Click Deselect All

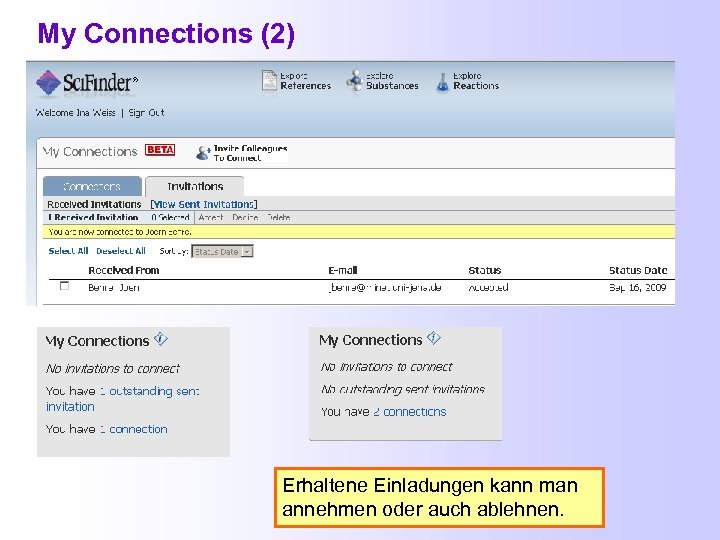pos(121,251)
